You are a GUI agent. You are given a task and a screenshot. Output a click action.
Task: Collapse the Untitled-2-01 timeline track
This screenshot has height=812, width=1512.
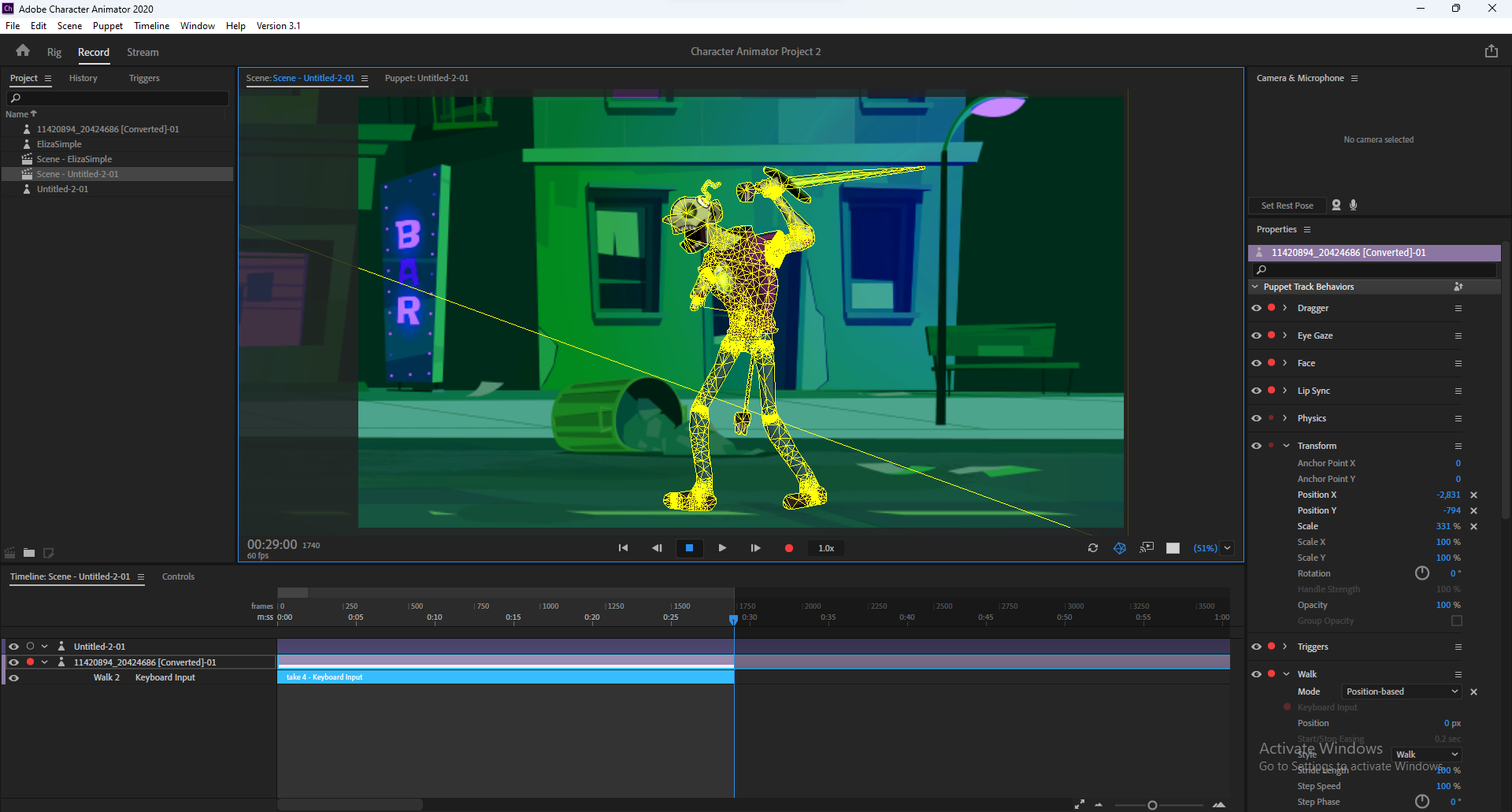pos(44,647)
